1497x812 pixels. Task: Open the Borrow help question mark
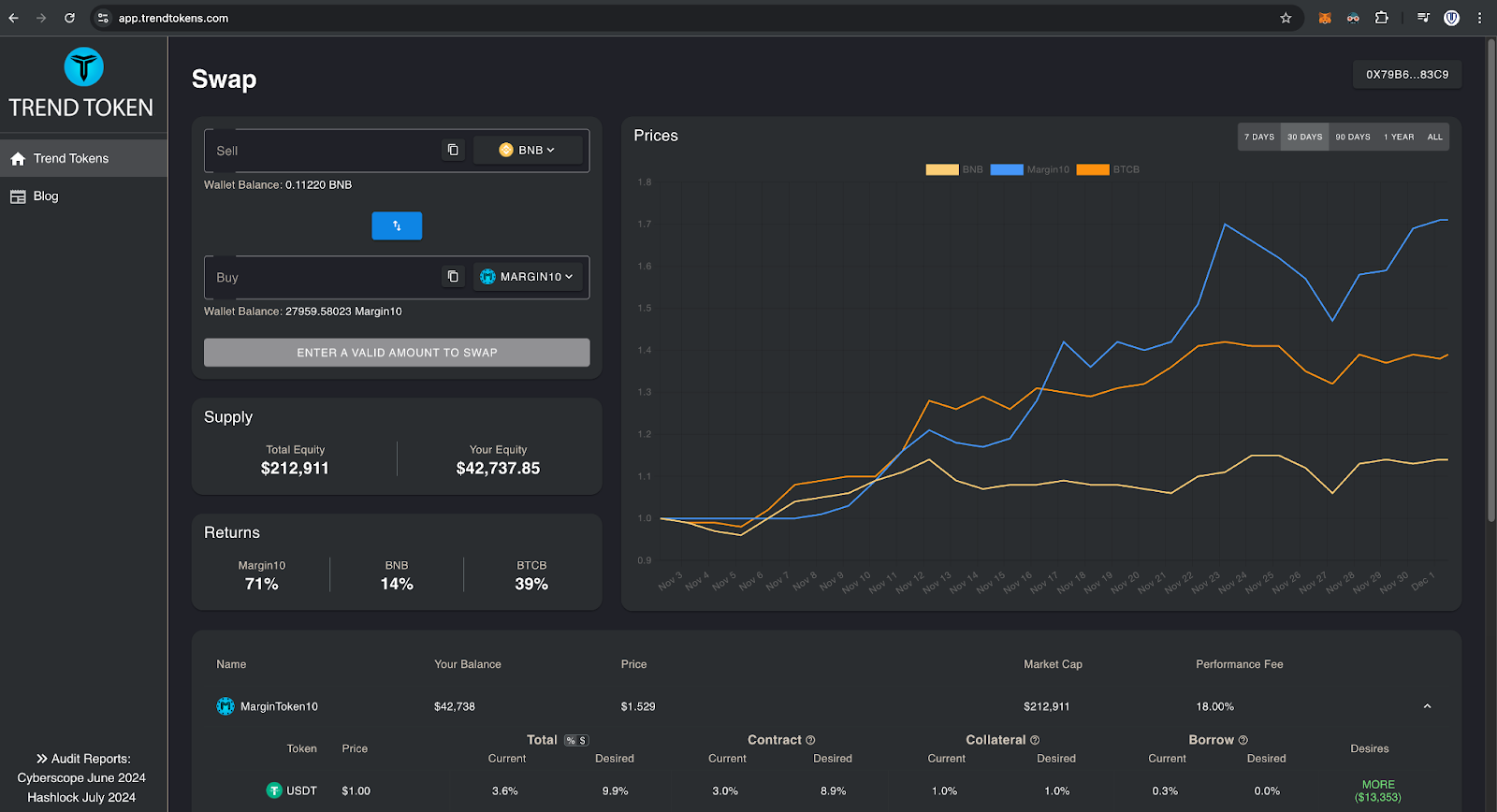pos(1243,740)
